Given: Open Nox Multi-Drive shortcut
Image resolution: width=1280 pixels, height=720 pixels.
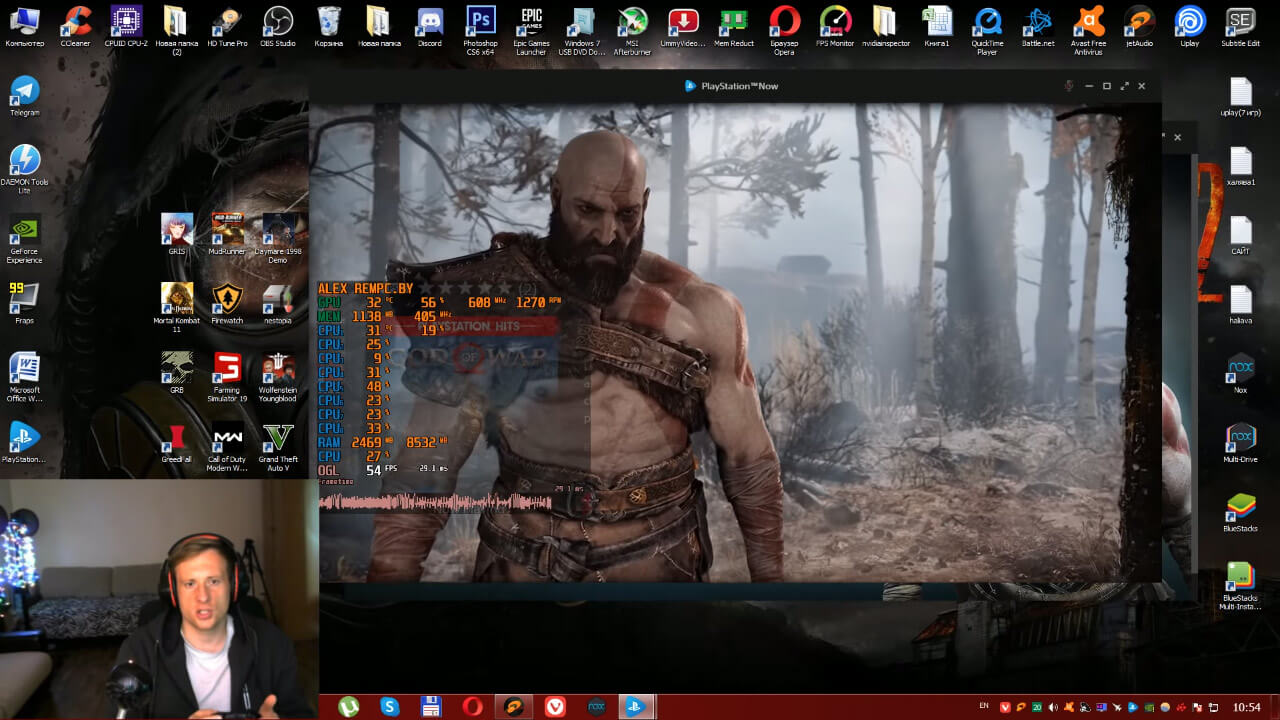Looking at the screenshot, I should pos(1240,442).
